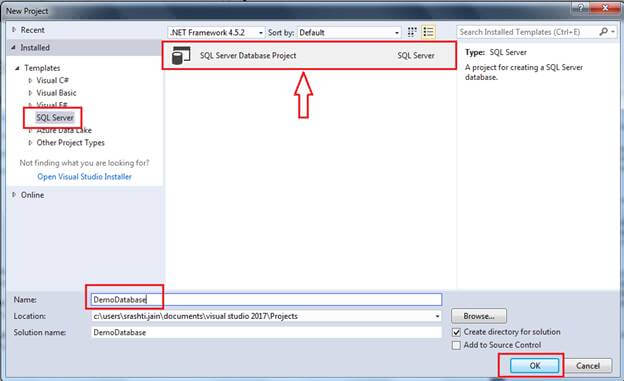Open the Location path dropdown arrow
This screenshot has height=381, width=624.
[437, 316]
